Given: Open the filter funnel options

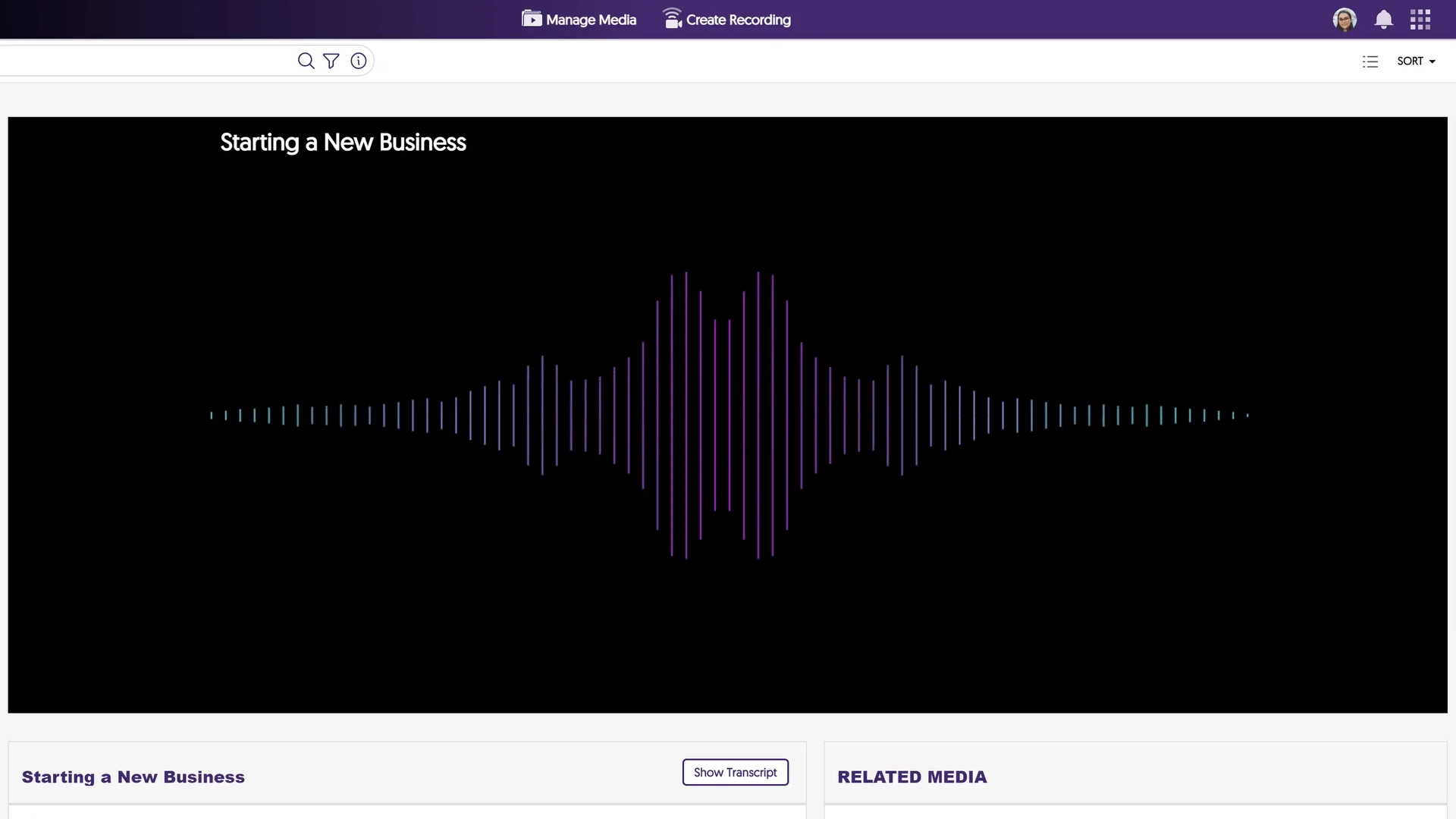Looking at the screenshot, I should click(331, 61).
